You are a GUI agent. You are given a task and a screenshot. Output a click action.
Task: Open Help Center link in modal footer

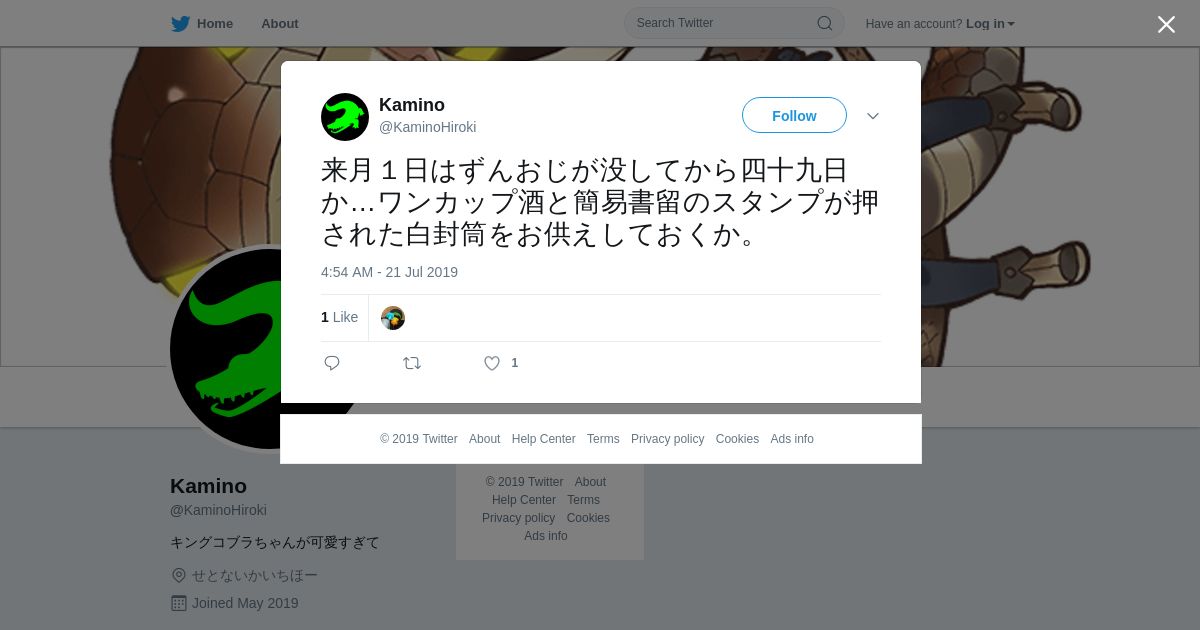click(x=543, y=439)
